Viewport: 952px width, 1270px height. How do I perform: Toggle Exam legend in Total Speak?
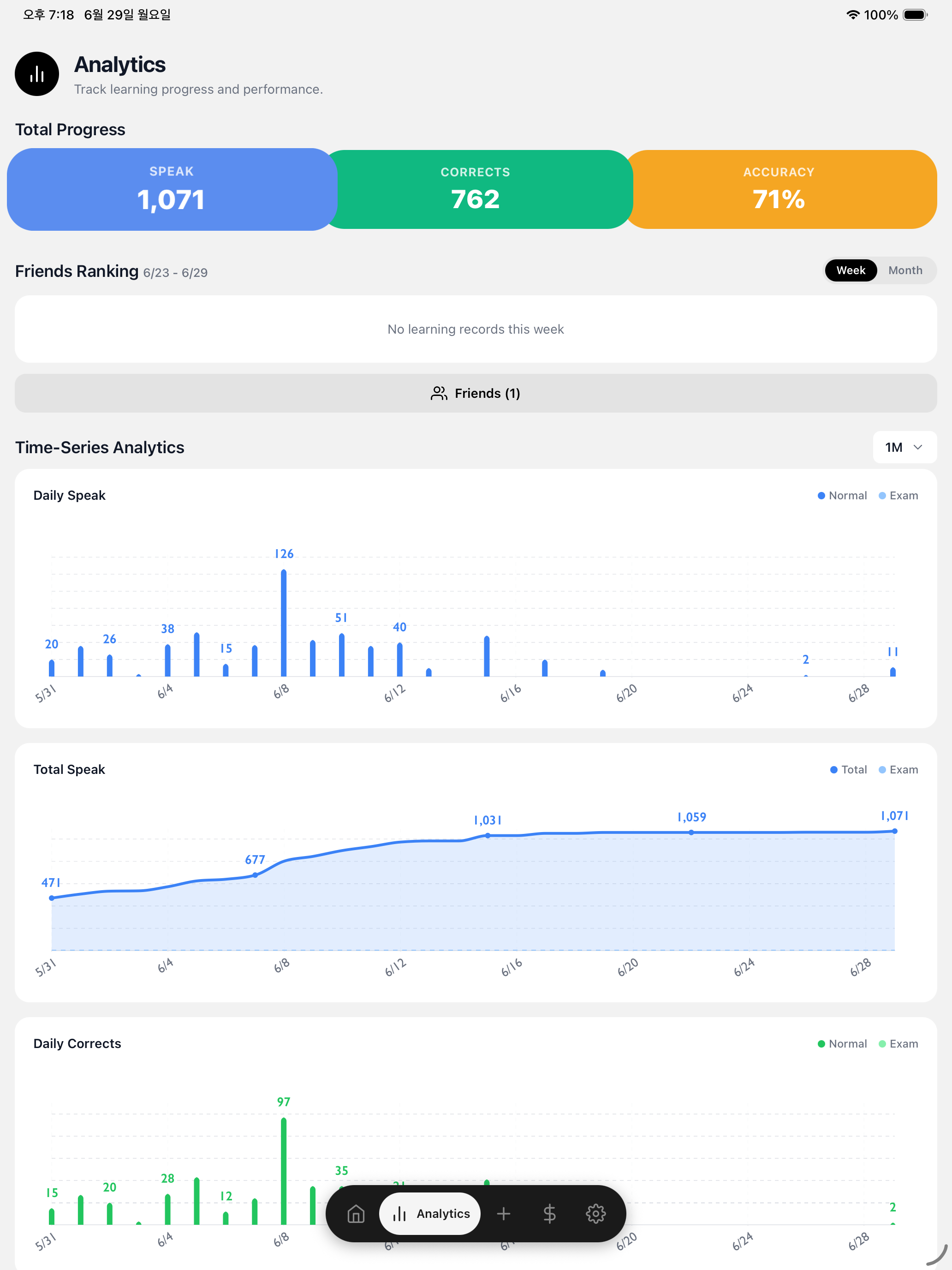[898, 769]
